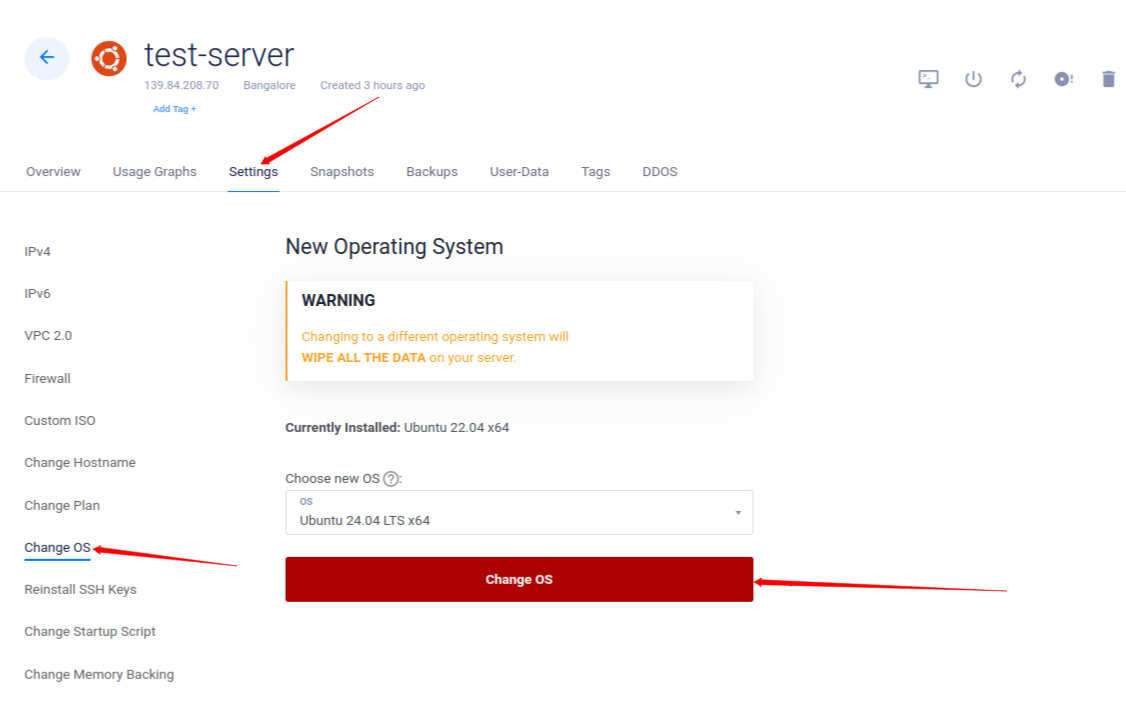Select VPC 2.0 in sidebar
Viewport: 1126px width, 702px height.
pos(48,336)
